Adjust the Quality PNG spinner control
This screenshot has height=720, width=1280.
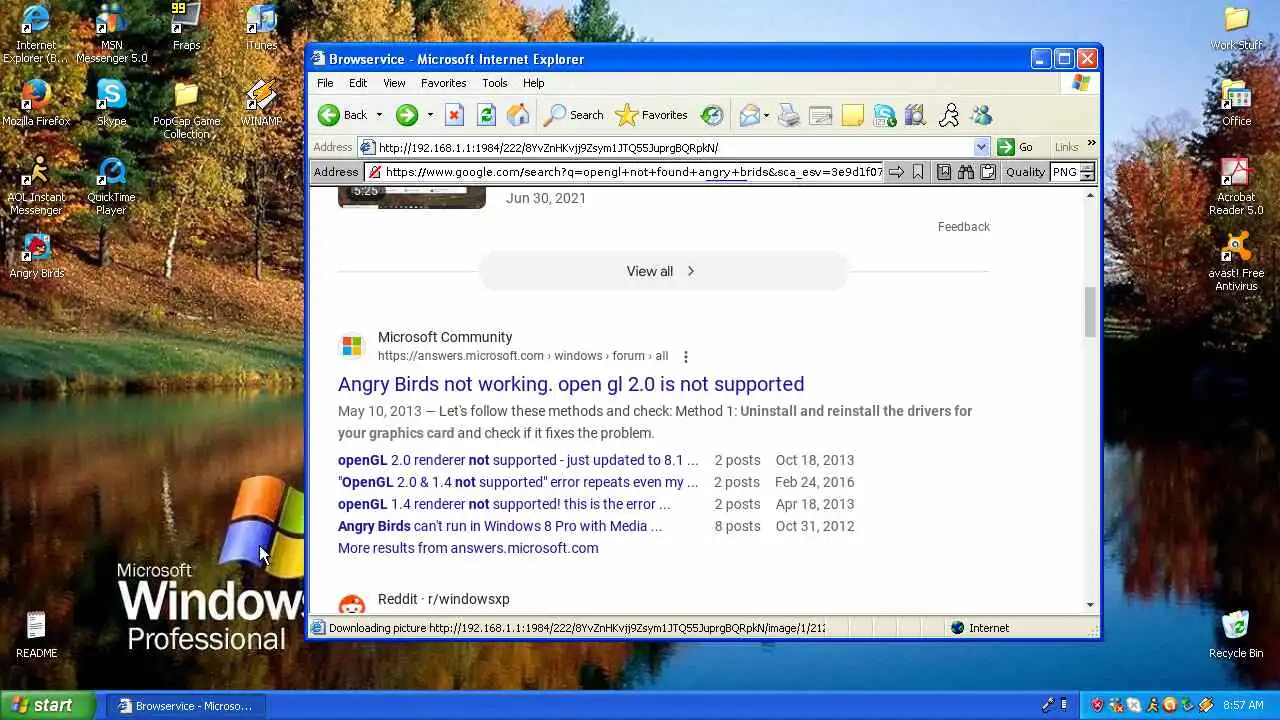click(1087, 172)
